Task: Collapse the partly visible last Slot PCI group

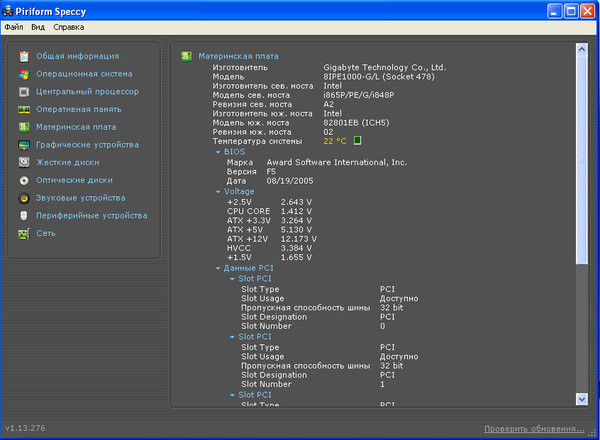Action: coord(232,395)
